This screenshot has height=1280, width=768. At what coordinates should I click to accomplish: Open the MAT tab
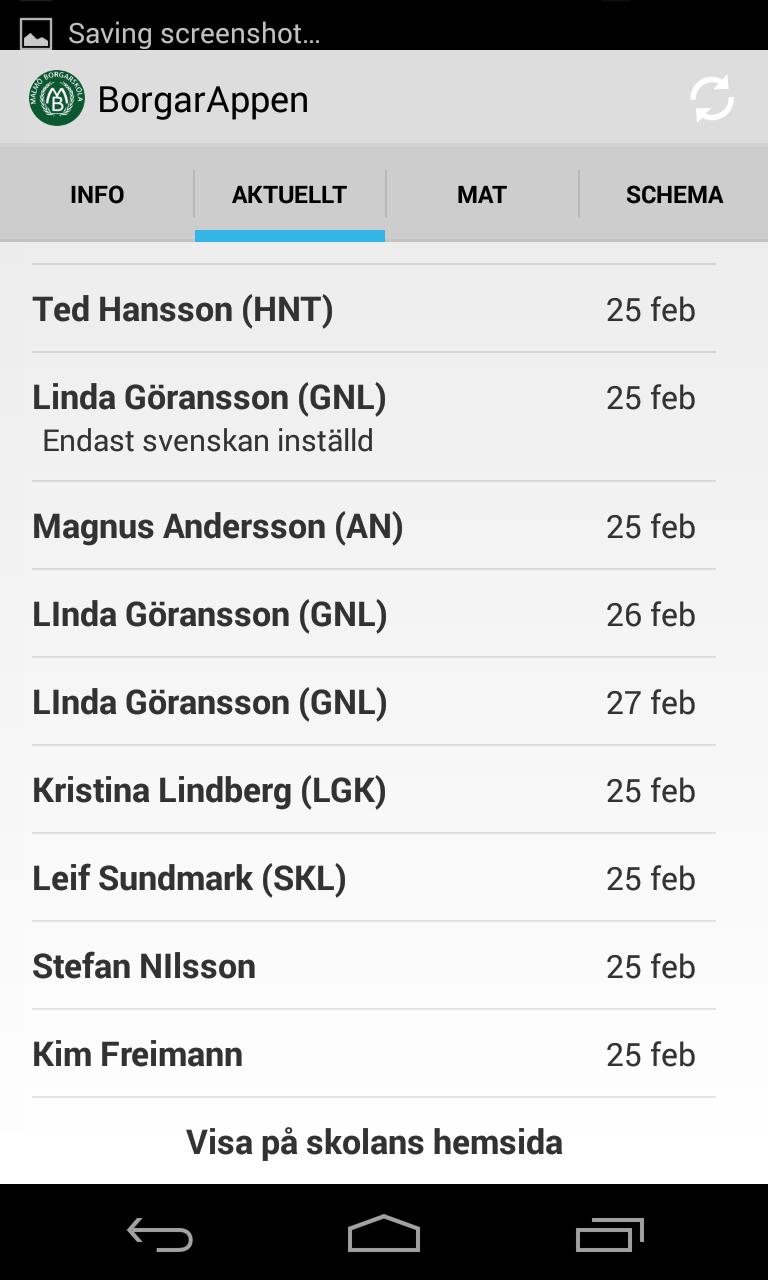click(482, 194)
